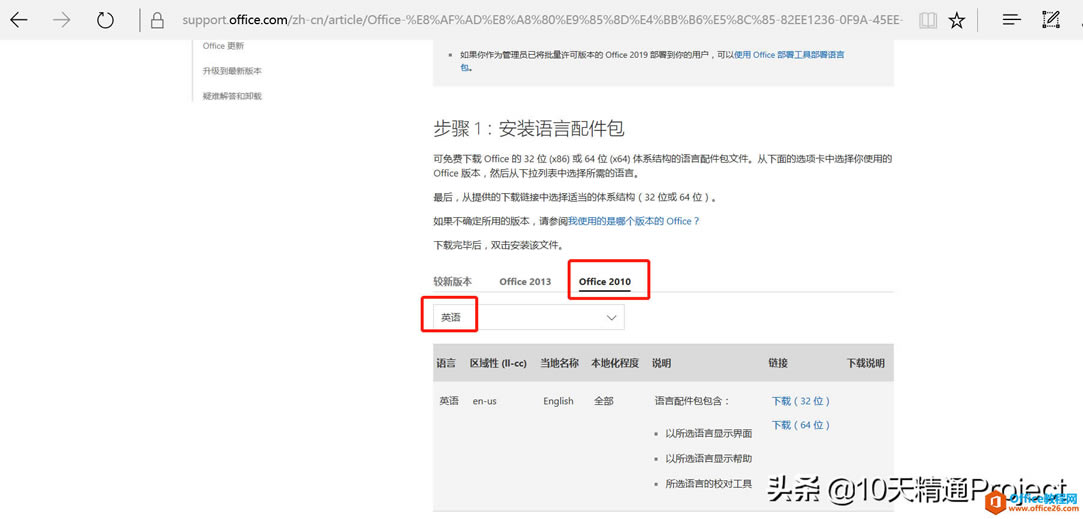Open the Hub three-lines icon
1083x519 pixels.
pyautogui.click(x=1011, y=20)
